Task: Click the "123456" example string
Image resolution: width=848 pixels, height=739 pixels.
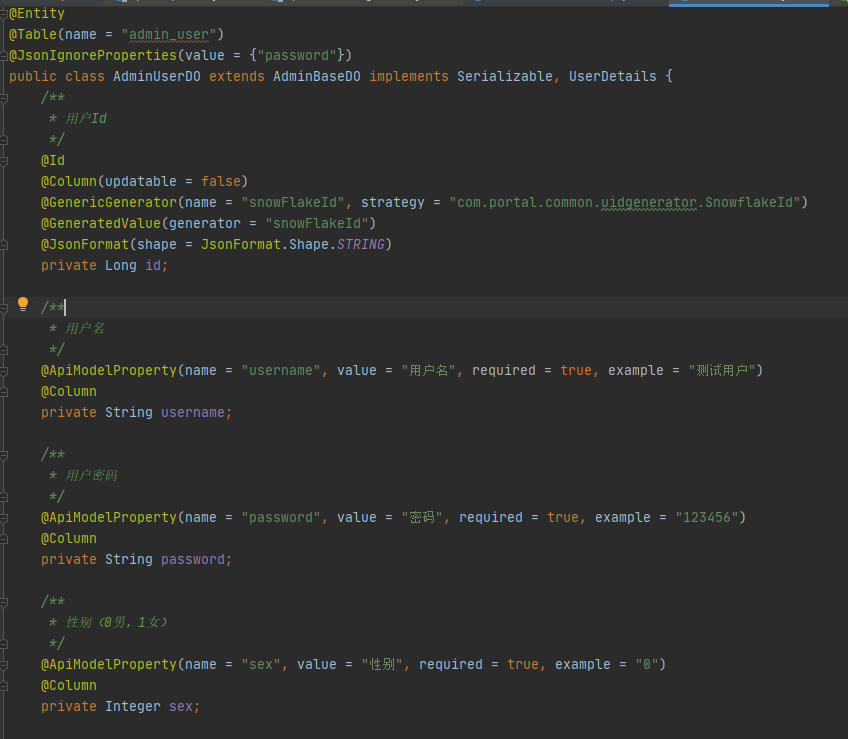Action: (x=707, y=518)
